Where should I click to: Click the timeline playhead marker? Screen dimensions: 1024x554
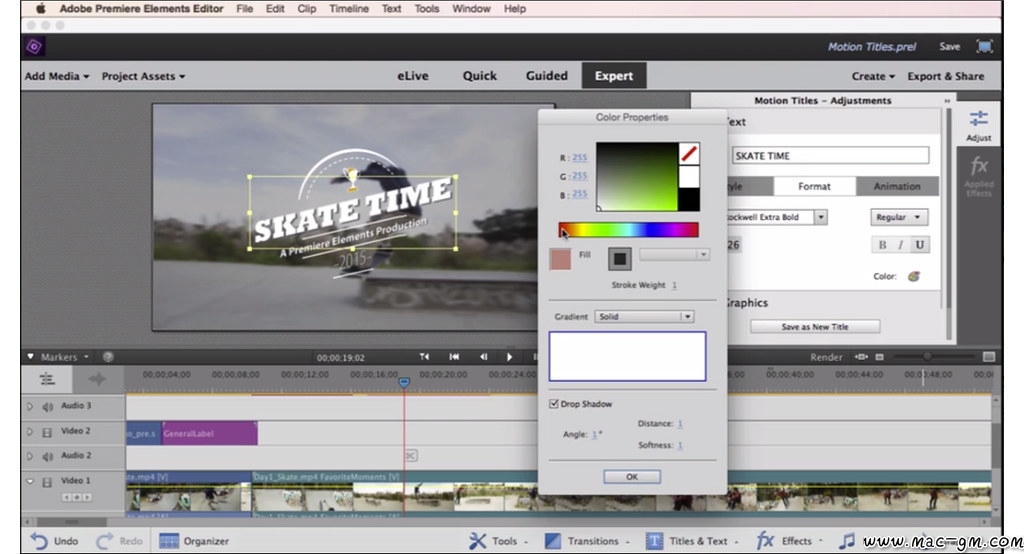(404, 382)
